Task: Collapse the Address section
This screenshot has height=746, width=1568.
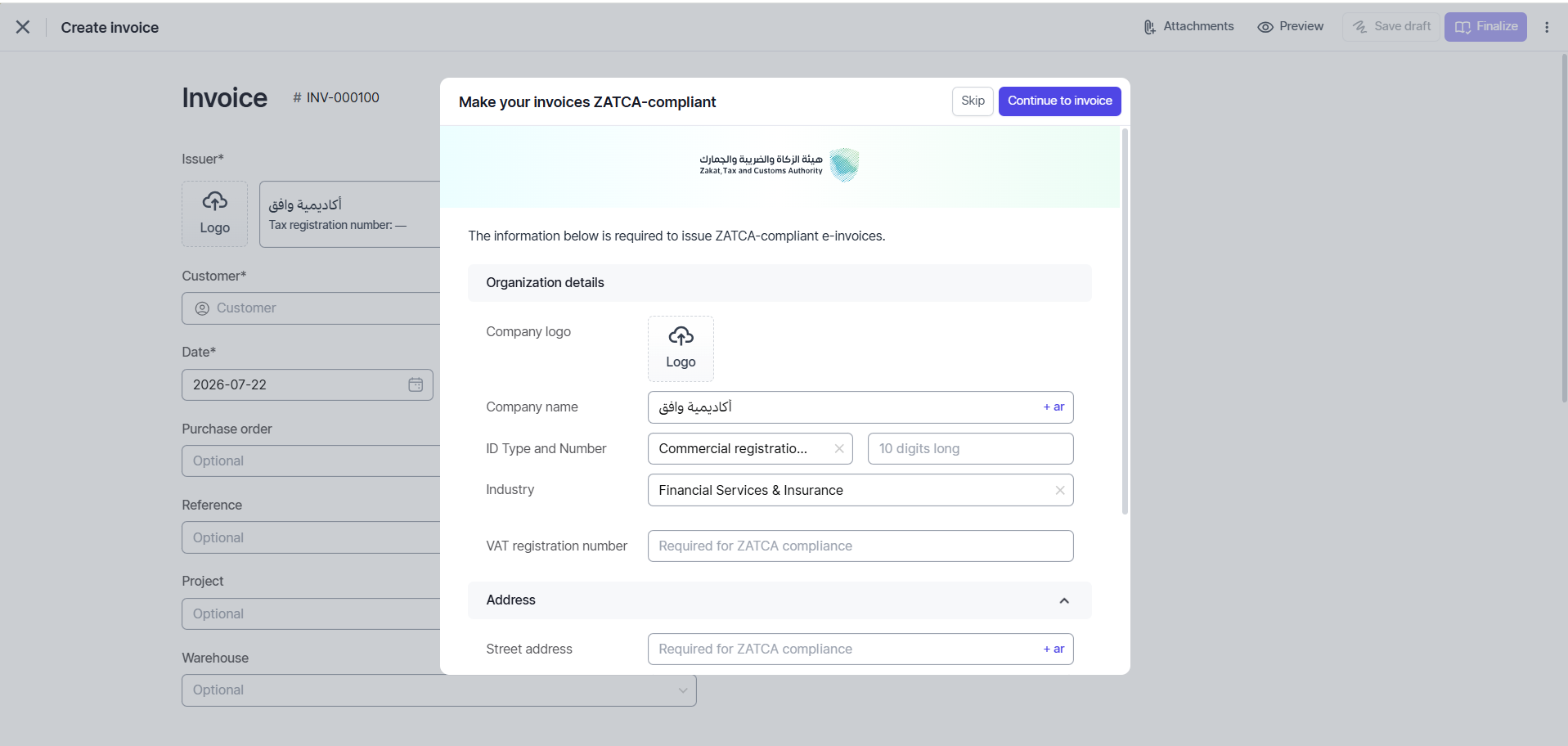Action: click(x=1064, y=600)
